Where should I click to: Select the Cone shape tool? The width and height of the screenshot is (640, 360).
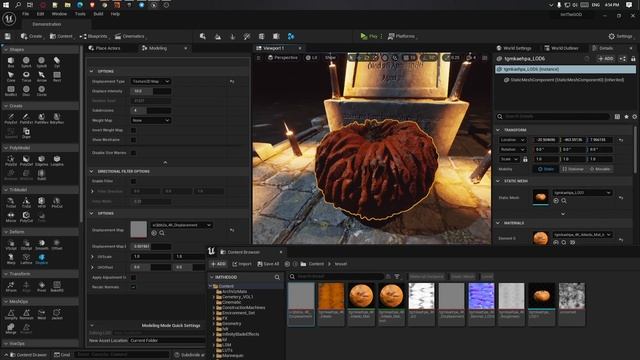pos(11,77)
